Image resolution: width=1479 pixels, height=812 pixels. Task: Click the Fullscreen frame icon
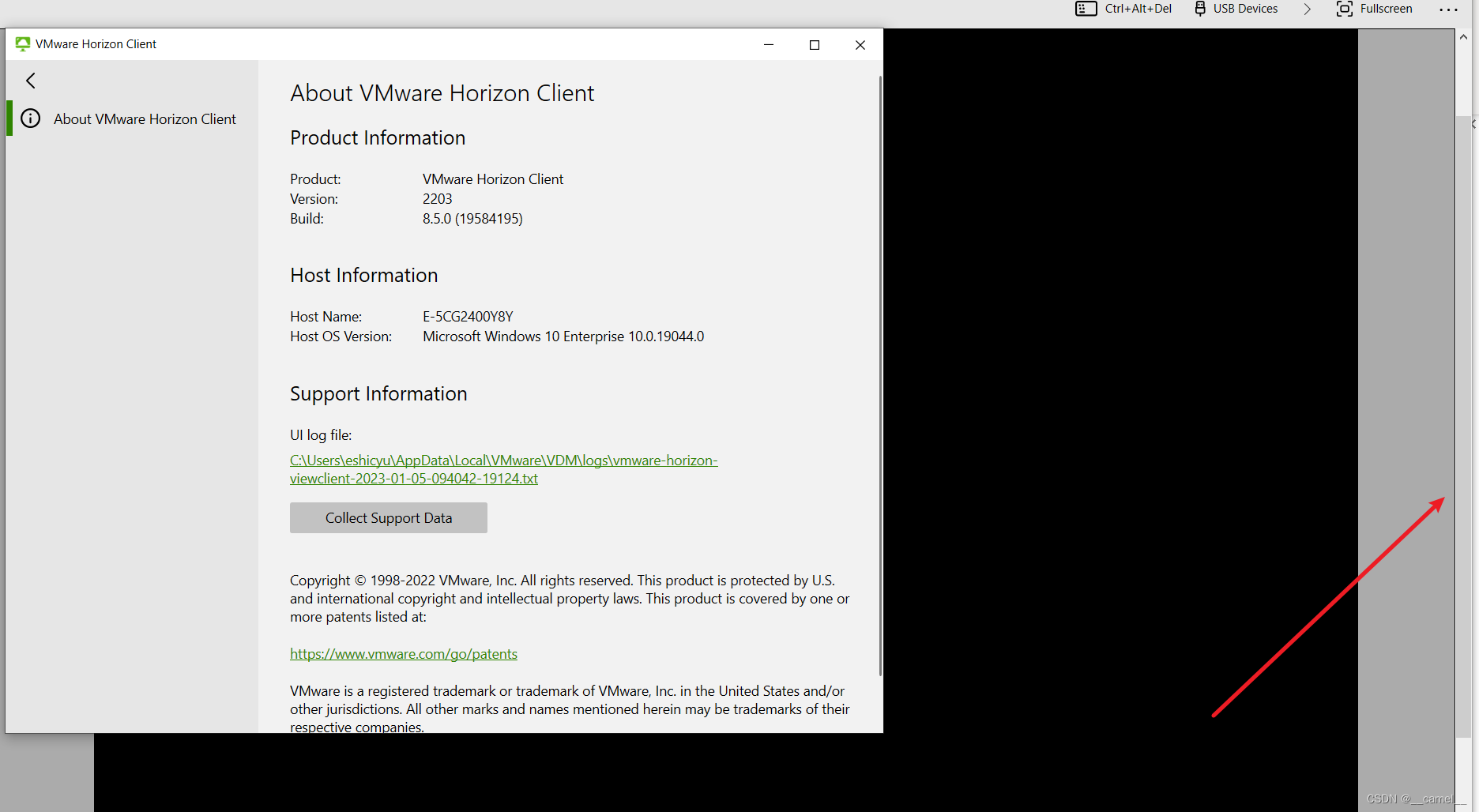tap(1345, 9)
